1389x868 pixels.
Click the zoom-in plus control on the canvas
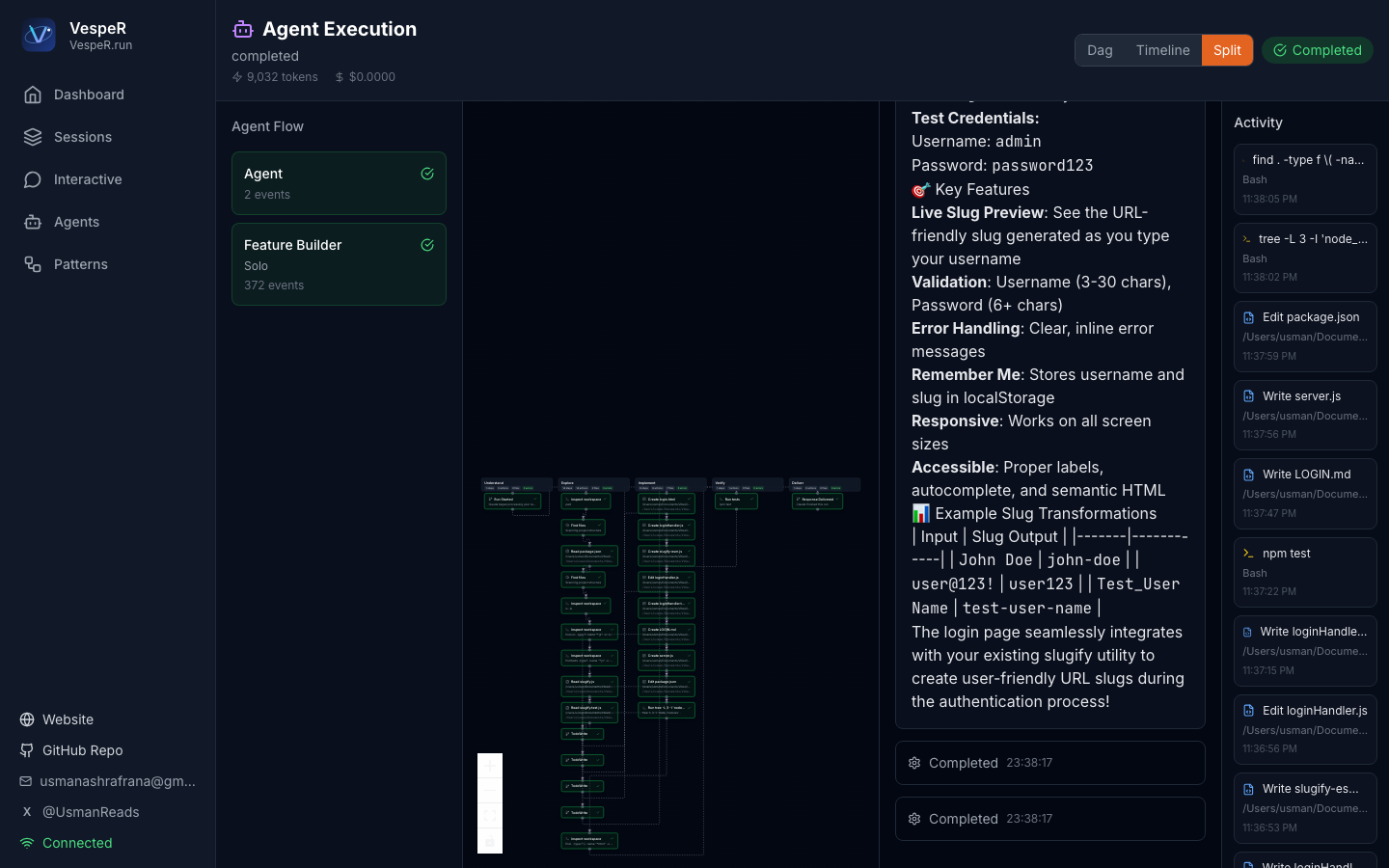tap(490, 765)
